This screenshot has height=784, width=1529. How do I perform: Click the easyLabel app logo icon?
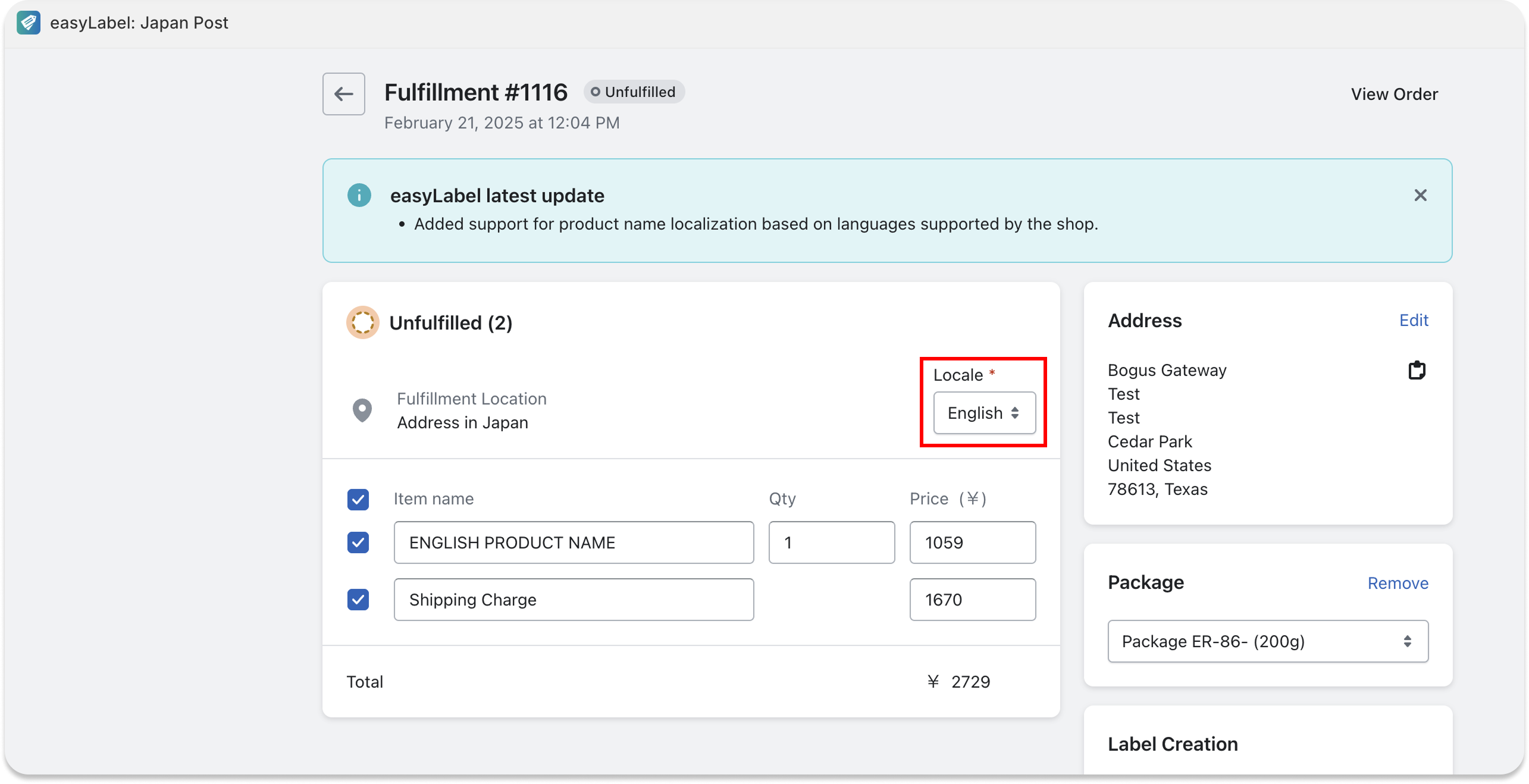tap(28, 23)
